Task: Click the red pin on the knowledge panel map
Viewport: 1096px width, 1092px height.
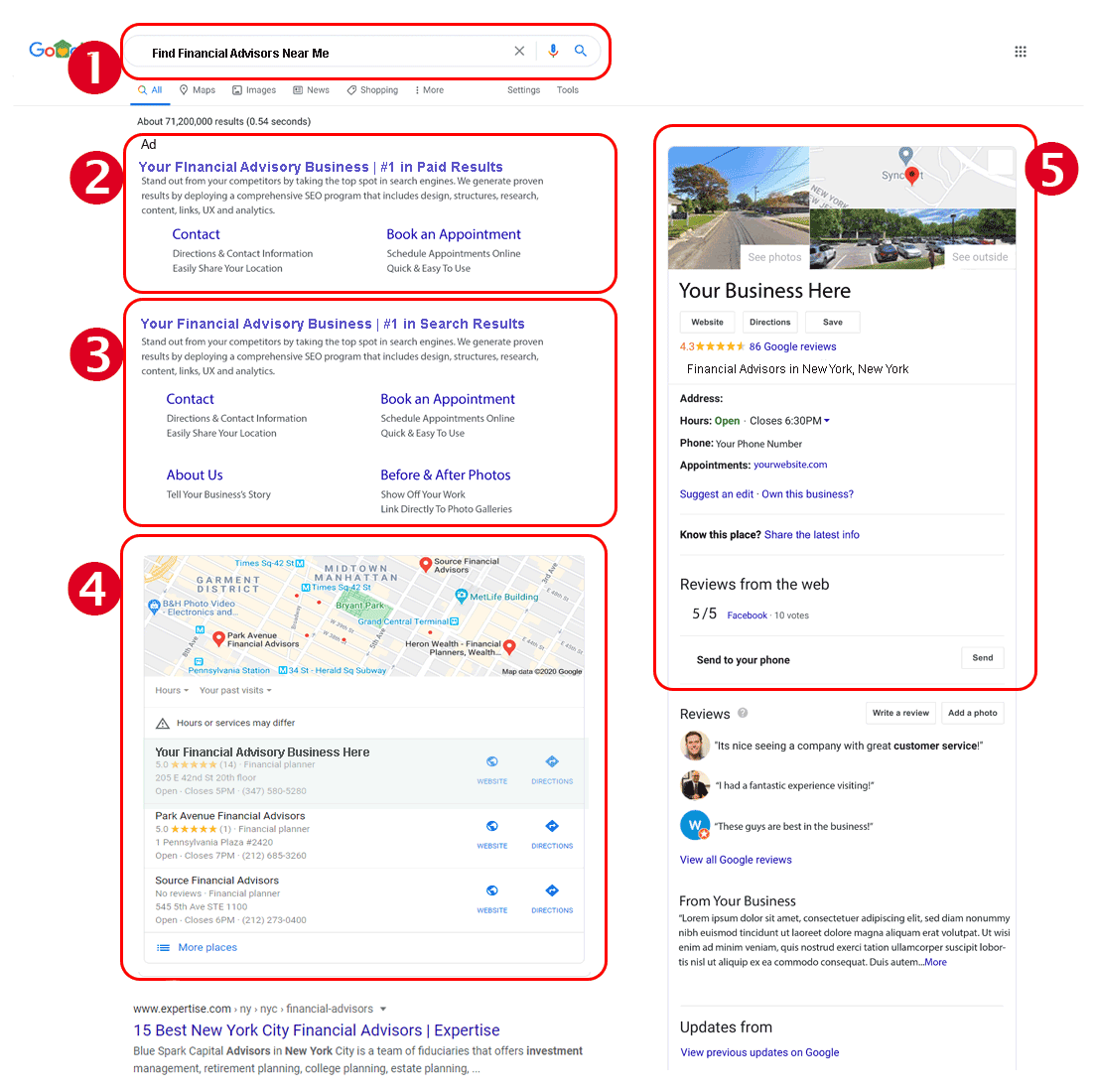Action: [911, 175]
